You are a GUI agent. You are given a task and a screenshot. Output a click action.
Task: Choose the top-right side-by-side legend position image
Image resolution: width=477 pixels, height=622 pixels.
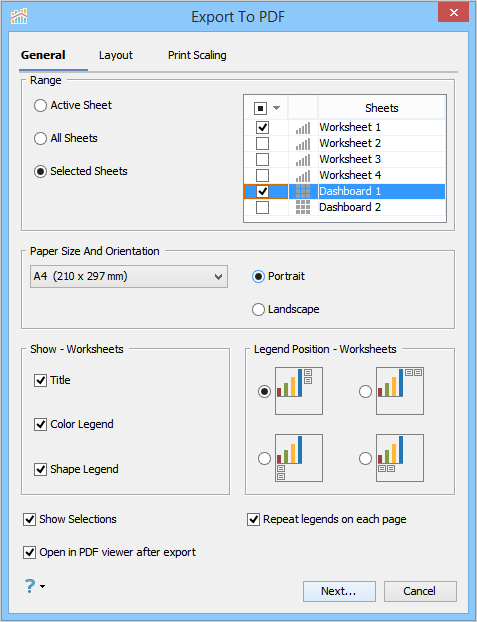(x=400, y=391)
